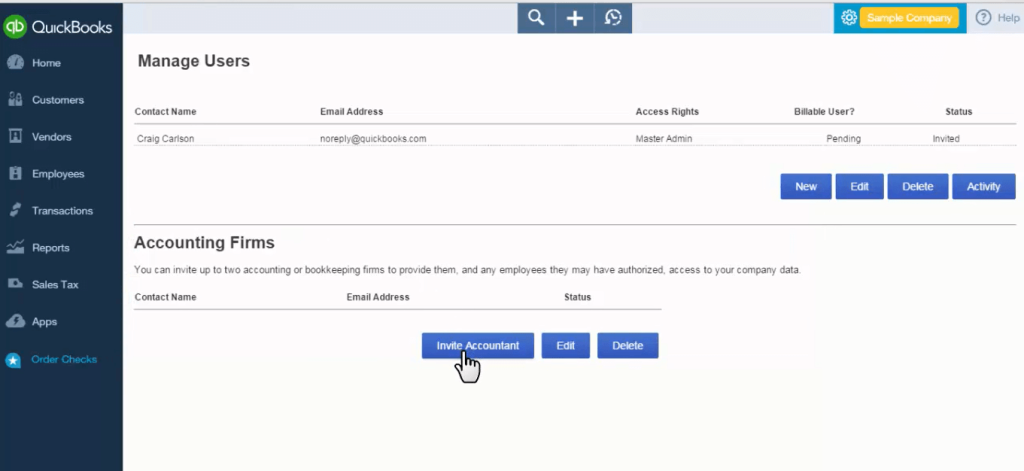
Task: Open the Sales Tax page
Action: (56, 285)
